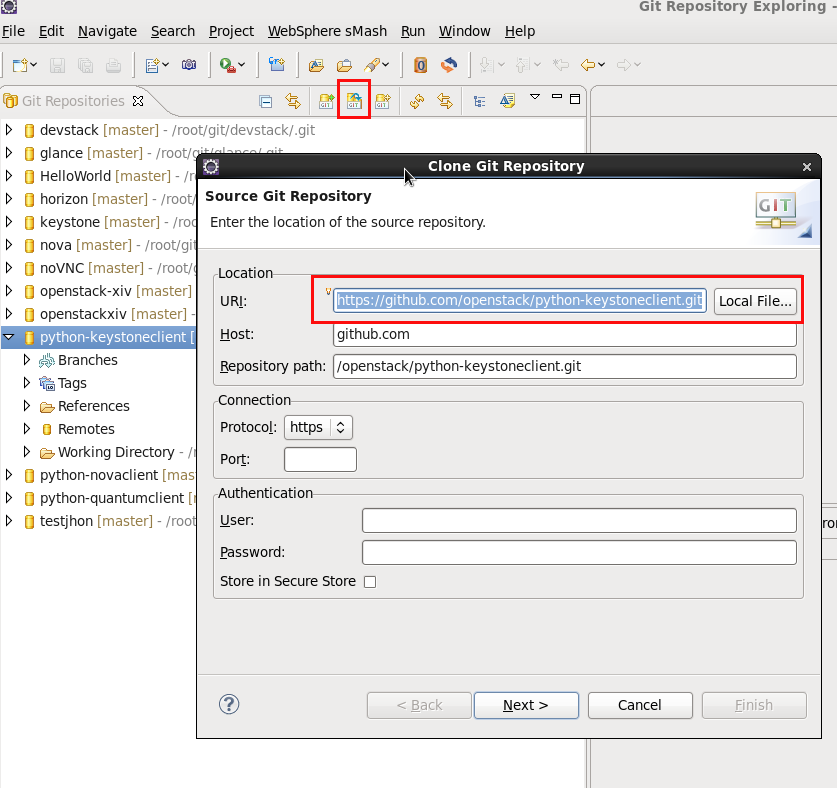
Task: Click the Add existing local Git repository icon
Action: [x=326, y=101]
